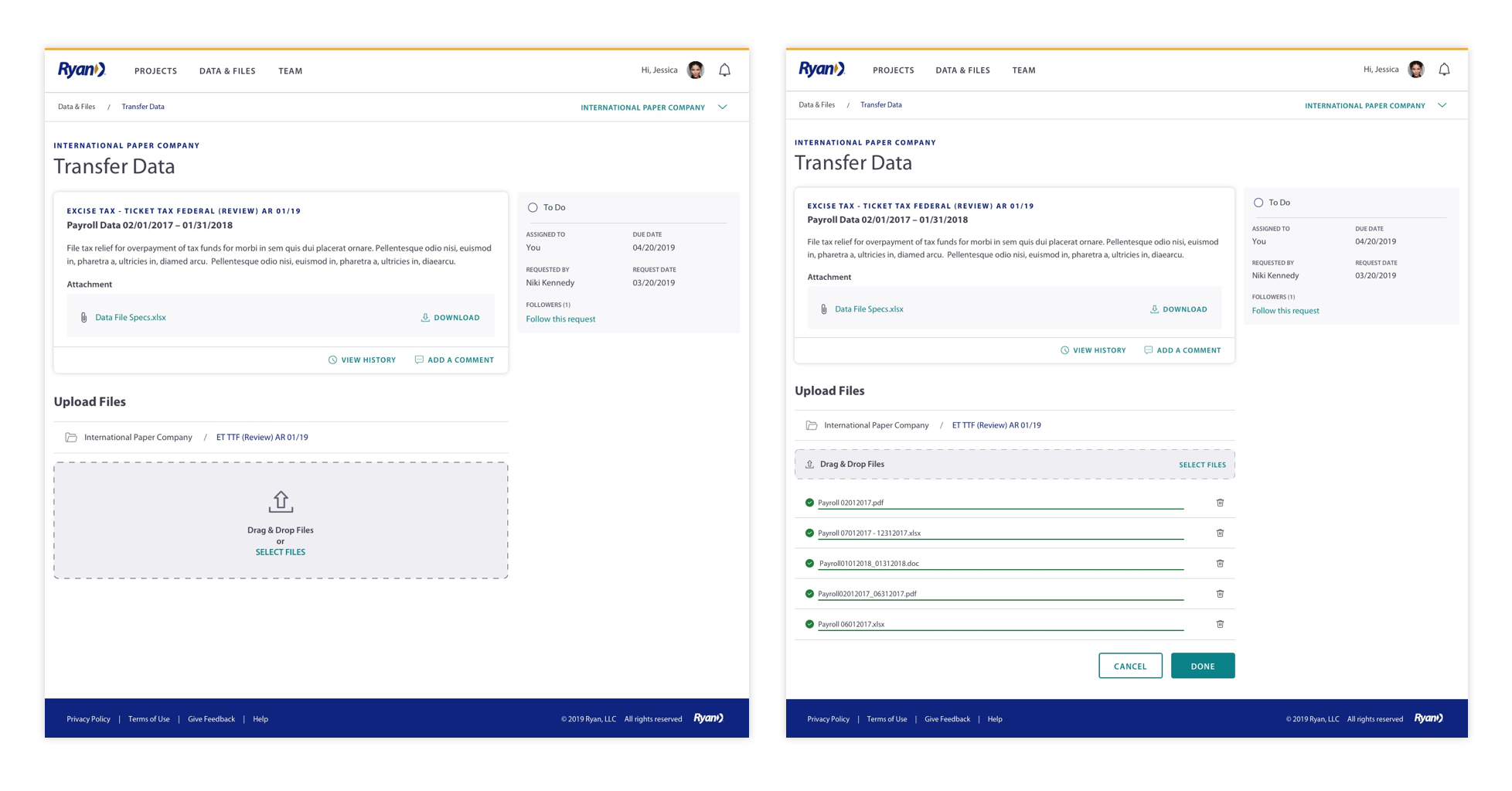Screen dimensions: 1512x791
Task: Click VIEW HISTORY in right screen
Action: click(1093, 350)
